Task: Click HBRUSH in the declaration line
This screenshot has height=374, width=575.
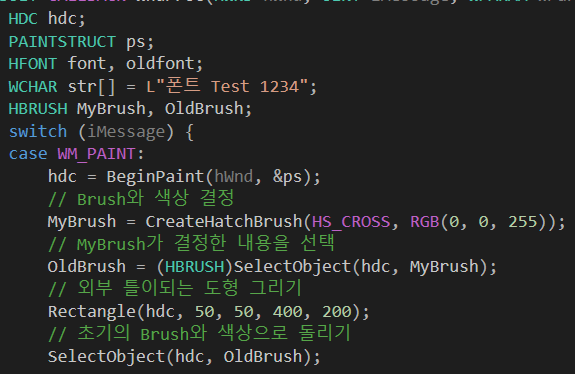Action: click(x=38, y=109)
